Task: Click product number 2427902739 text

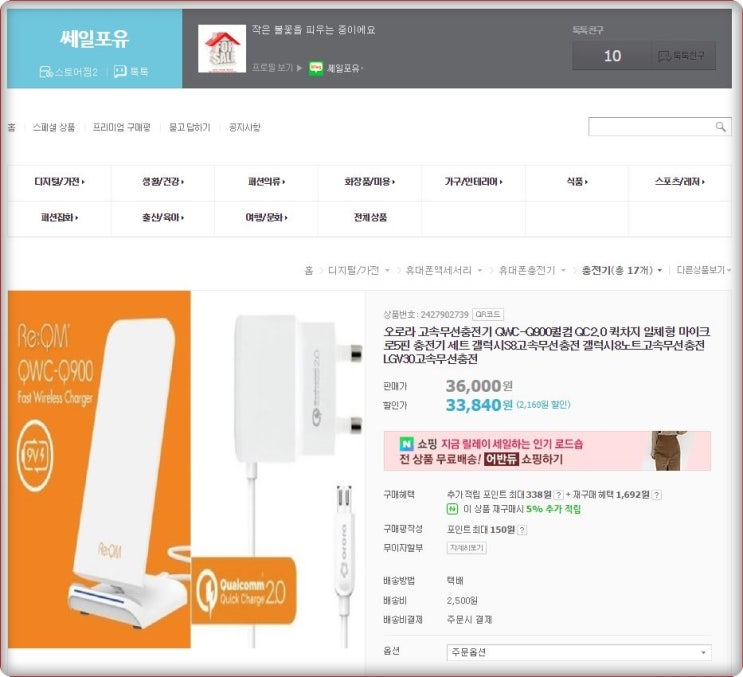Action: [444, 315]
